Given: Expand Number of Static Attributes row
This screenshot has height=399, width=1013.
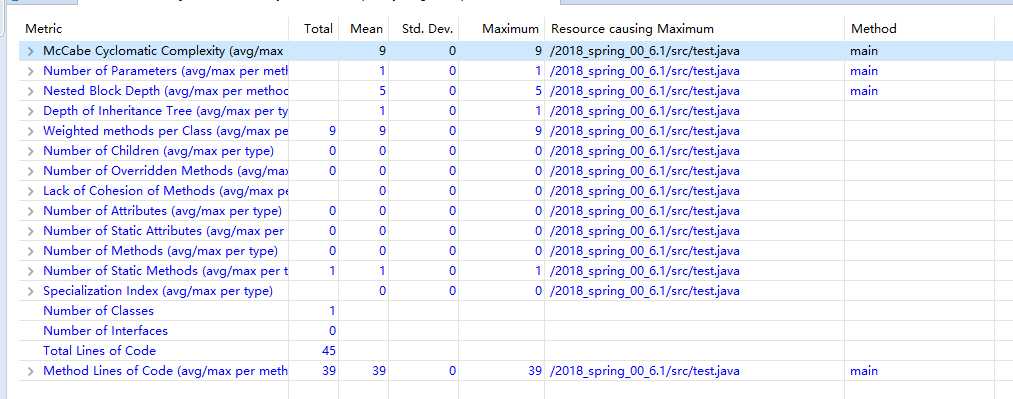Looking at the screenshot, I should point(30,231).
